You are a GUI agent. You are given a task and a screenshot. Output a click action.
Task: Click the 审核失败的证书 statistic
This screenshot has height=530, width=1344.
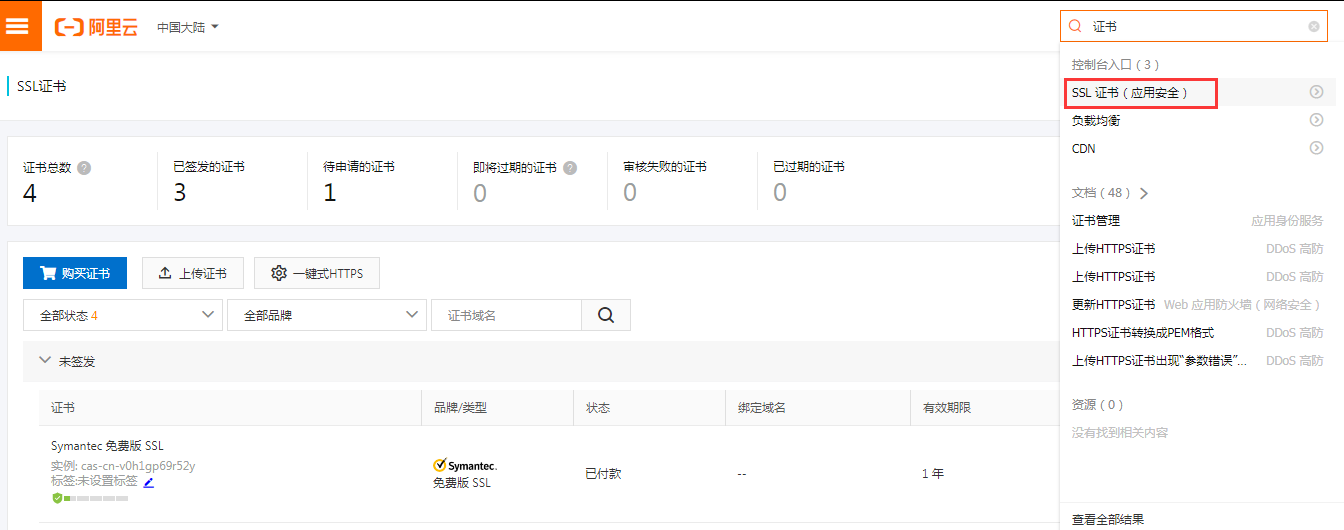[x=665, y=181]
